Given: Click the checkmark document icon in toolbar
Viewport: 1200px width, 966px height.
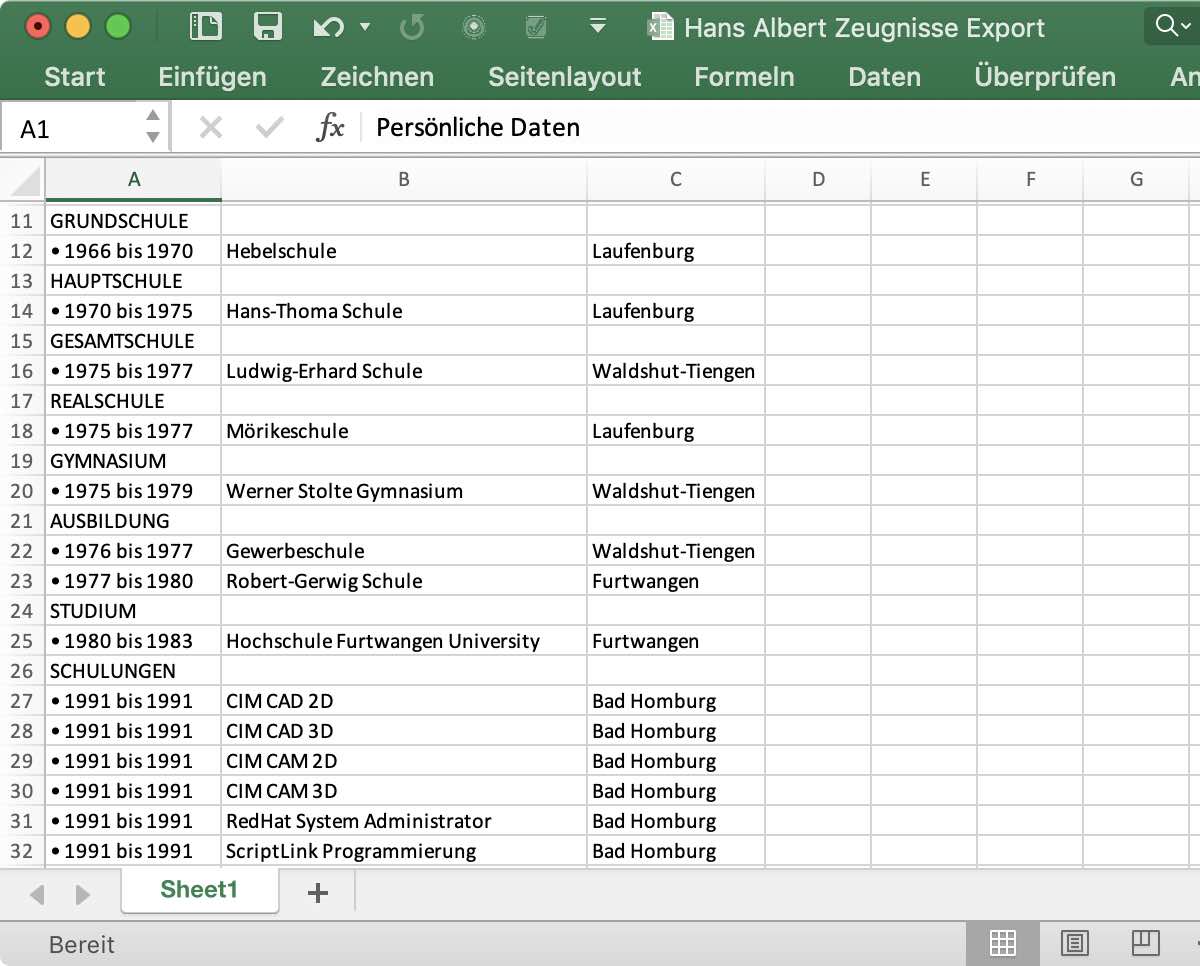Looking at the screenshot, I should [x=536, y=27].
